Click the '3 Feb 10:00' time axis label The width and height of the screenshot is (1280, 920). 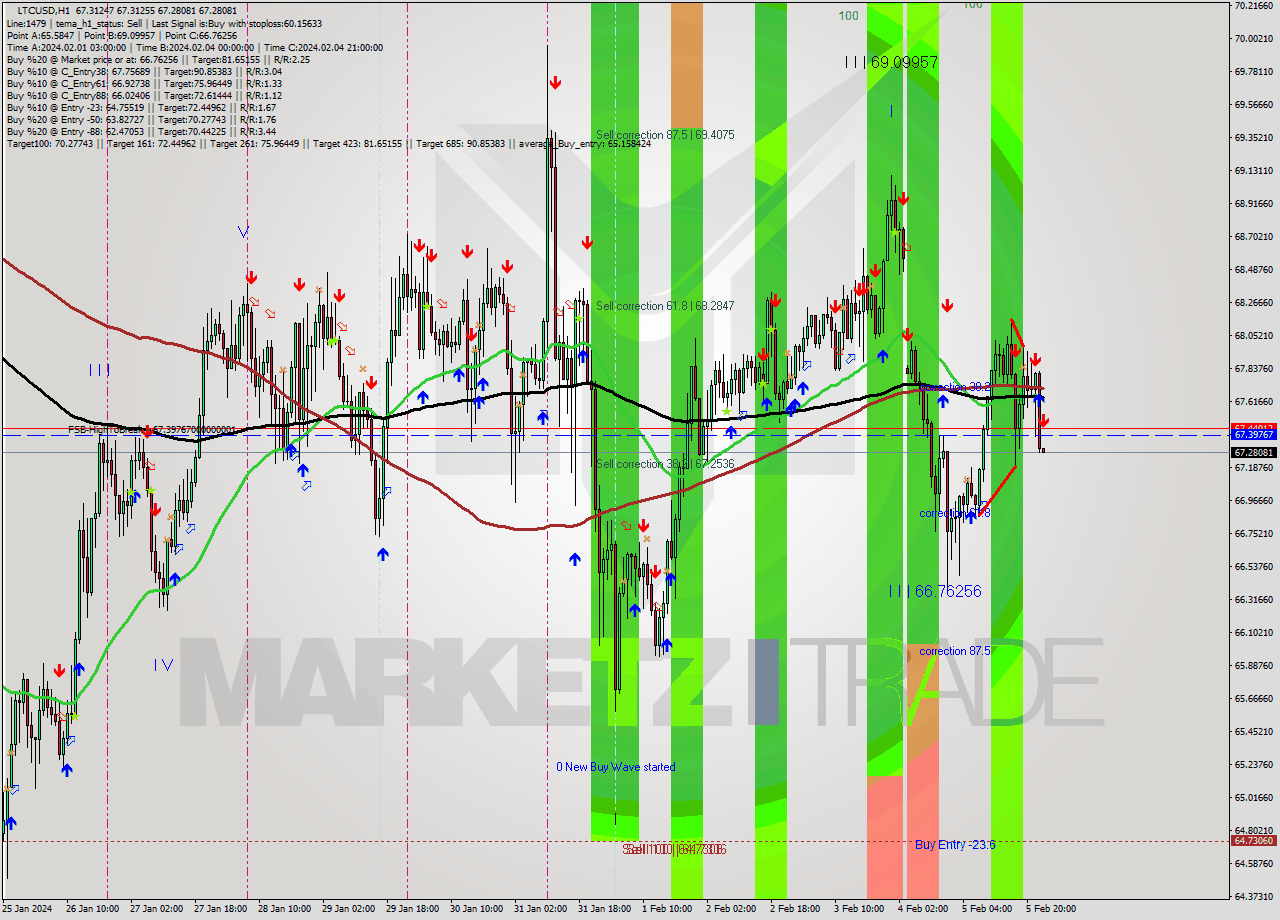(859, 909)
